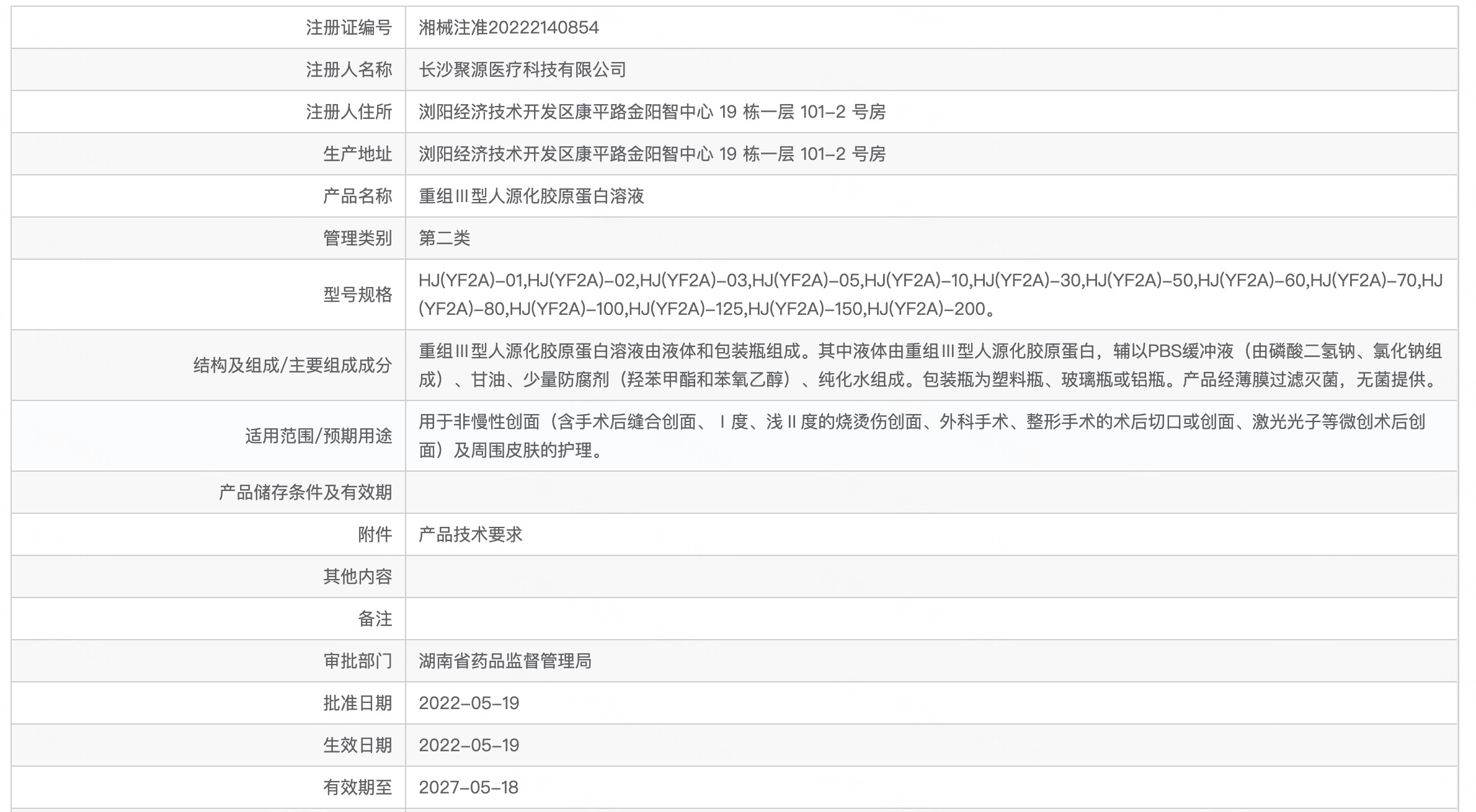Screen dimensions: 1476x812
Task: Click the 第二类 management category value
Action: 445,238
